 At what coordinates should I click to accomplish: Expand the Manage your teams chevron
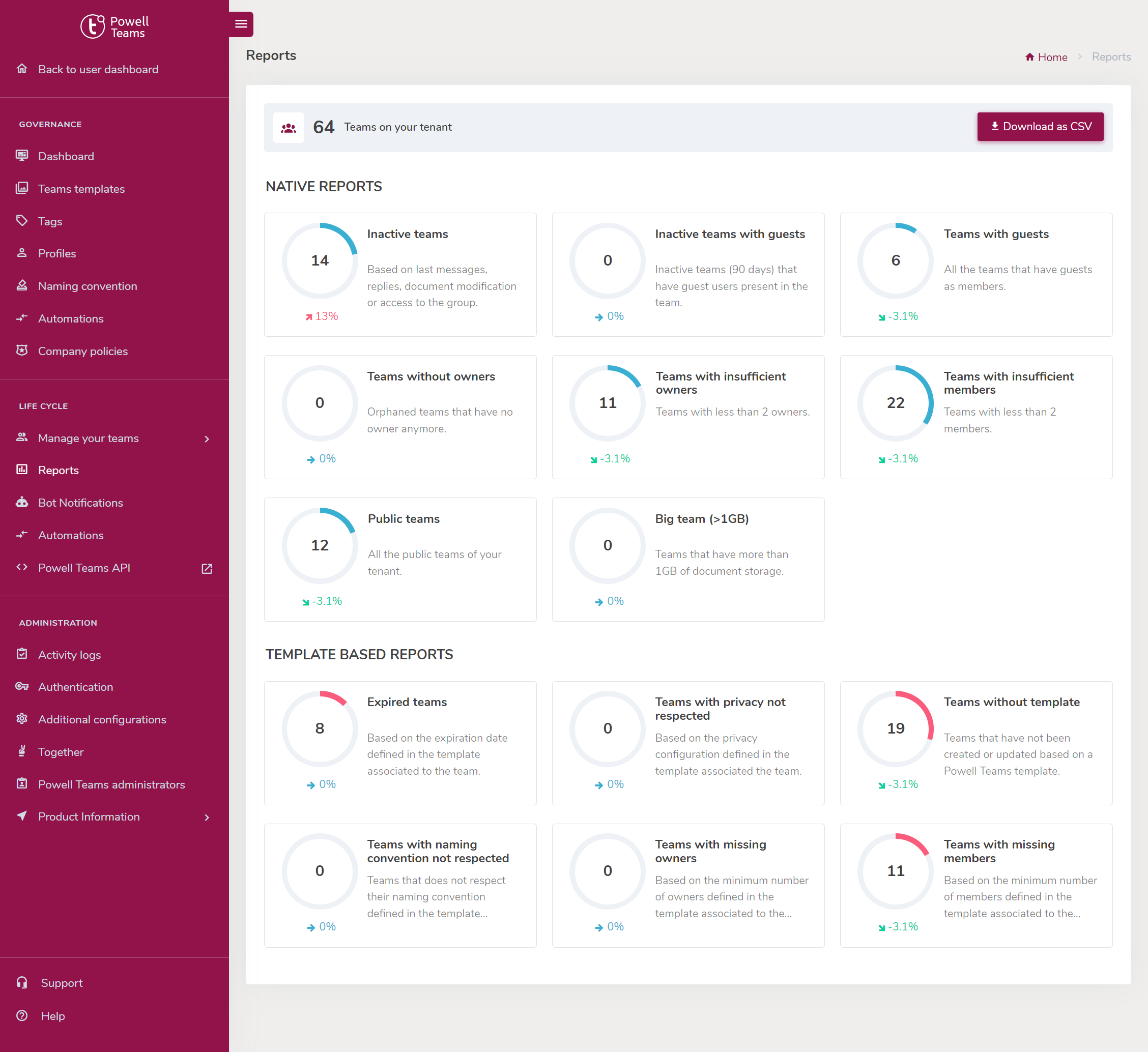[207, 439]
